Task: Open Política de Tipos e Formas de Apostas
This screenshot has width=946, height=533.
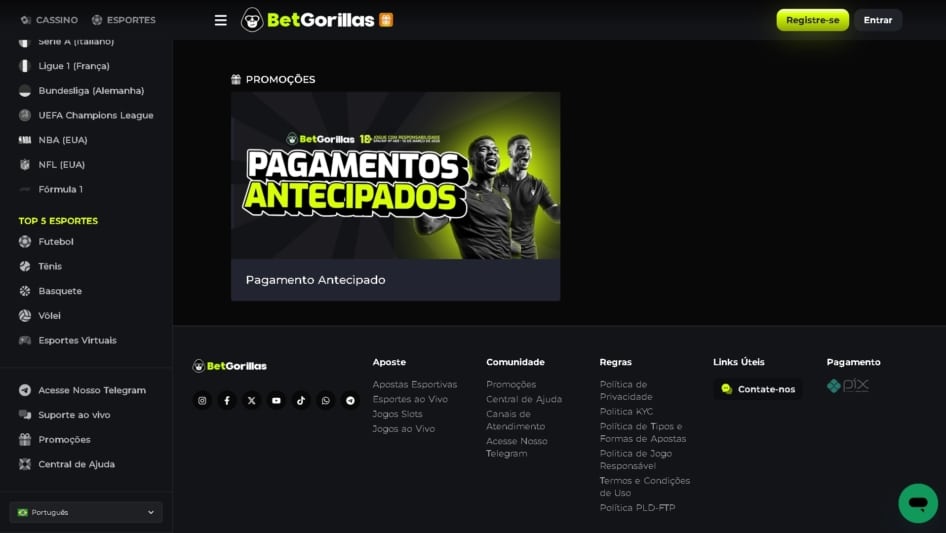Action: click(643, 432)
